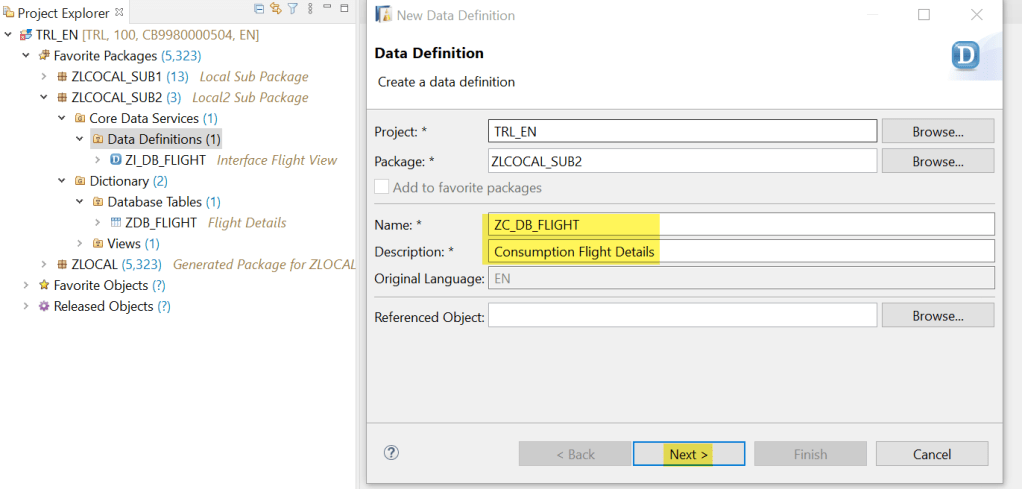Open the filter icon in Project Explorer
The height and width of the screenshot is (489, 1022).
[293, 9]
